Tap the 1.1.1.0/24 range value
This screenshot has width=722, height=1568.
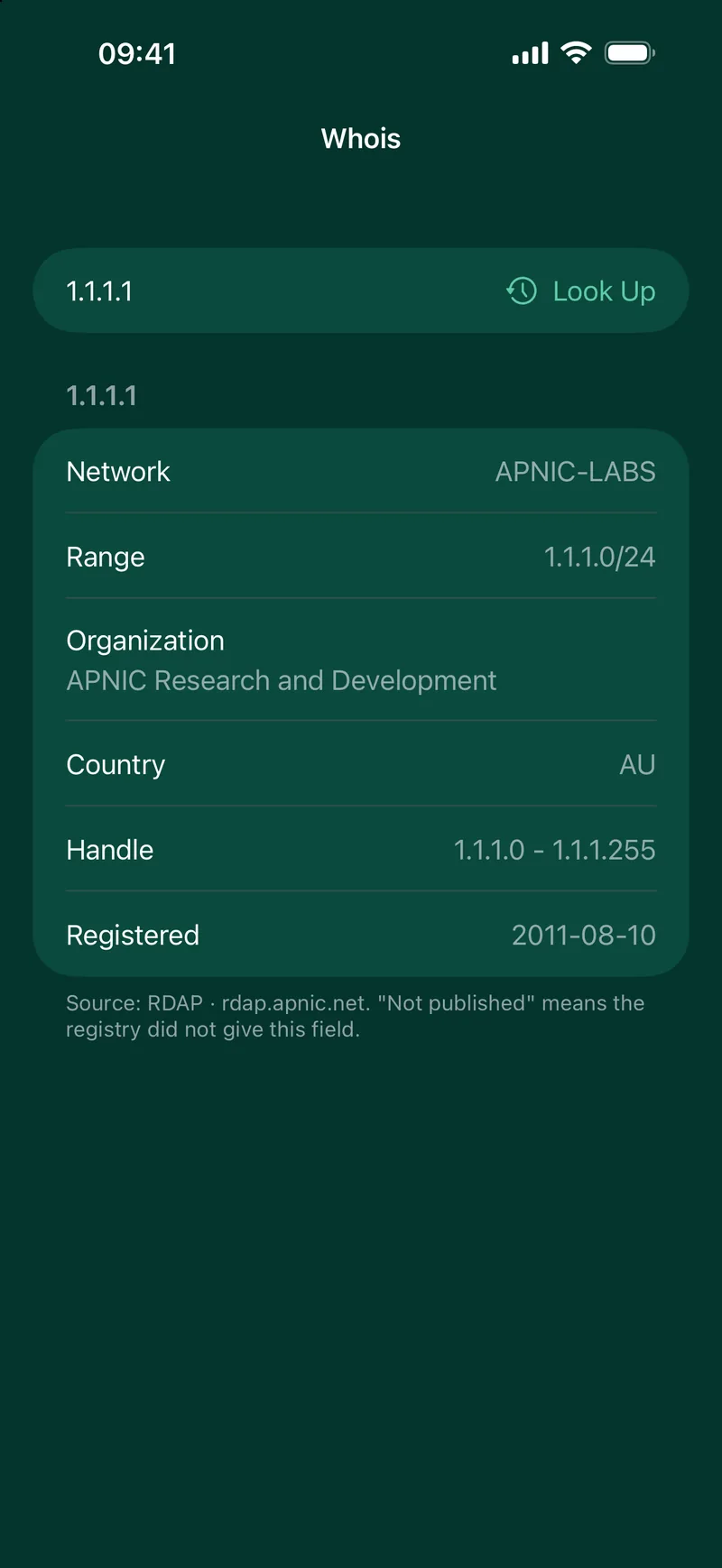coord(600,557)
